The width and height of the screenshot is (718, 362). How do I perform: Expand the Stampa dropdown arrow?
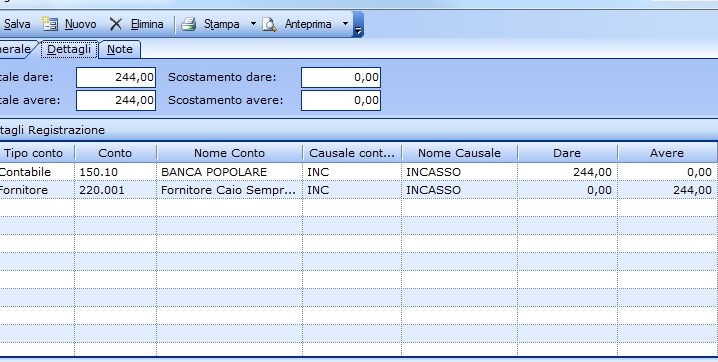point(253,23)
